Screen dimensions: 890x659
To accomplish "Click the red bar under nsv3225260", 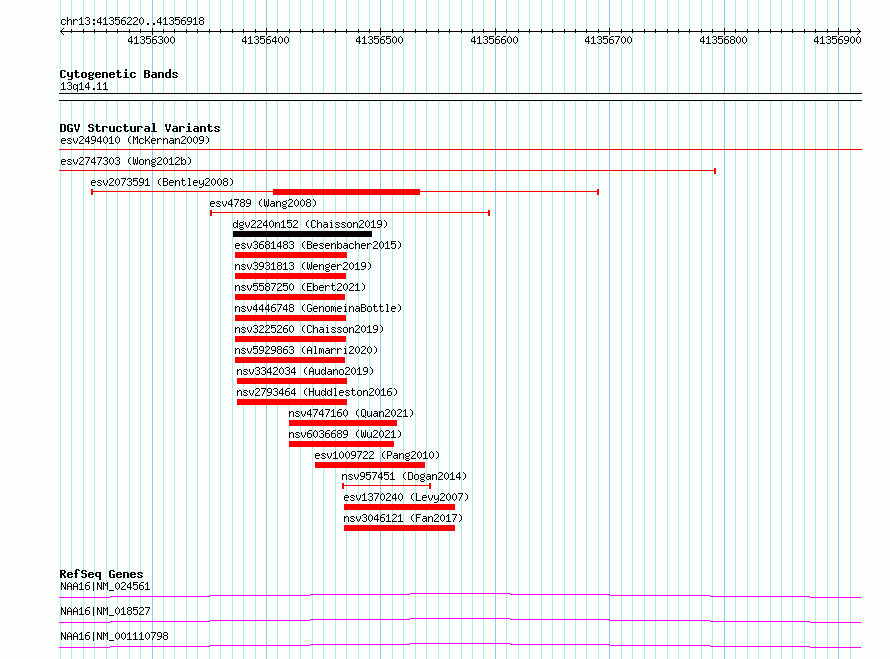I will pyautogui.click(x=290, y=339).
